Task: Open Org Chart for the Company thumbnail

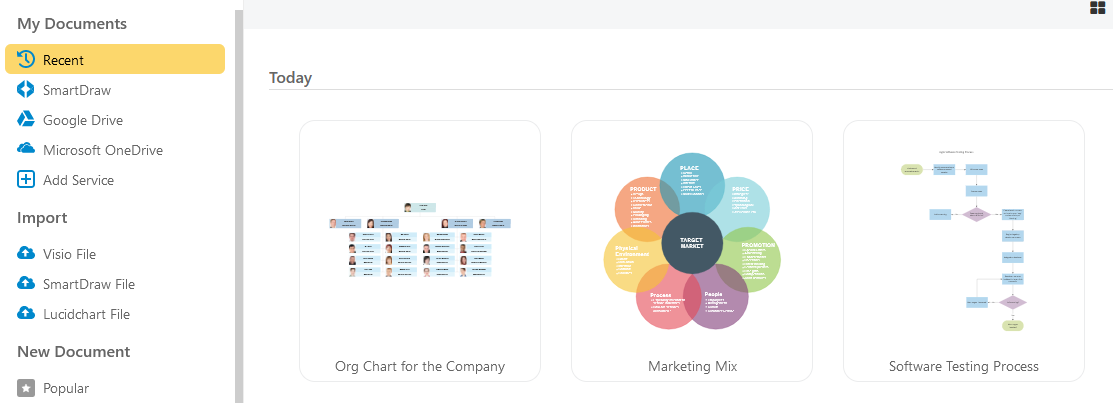Action: [x=420, y=250]
